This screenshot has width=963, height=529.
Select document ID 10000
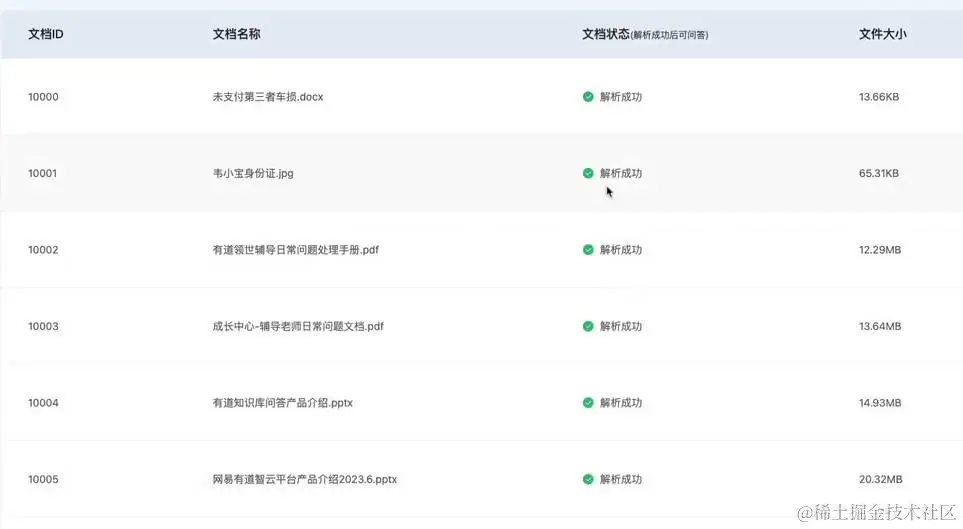[x=43, y=96]
